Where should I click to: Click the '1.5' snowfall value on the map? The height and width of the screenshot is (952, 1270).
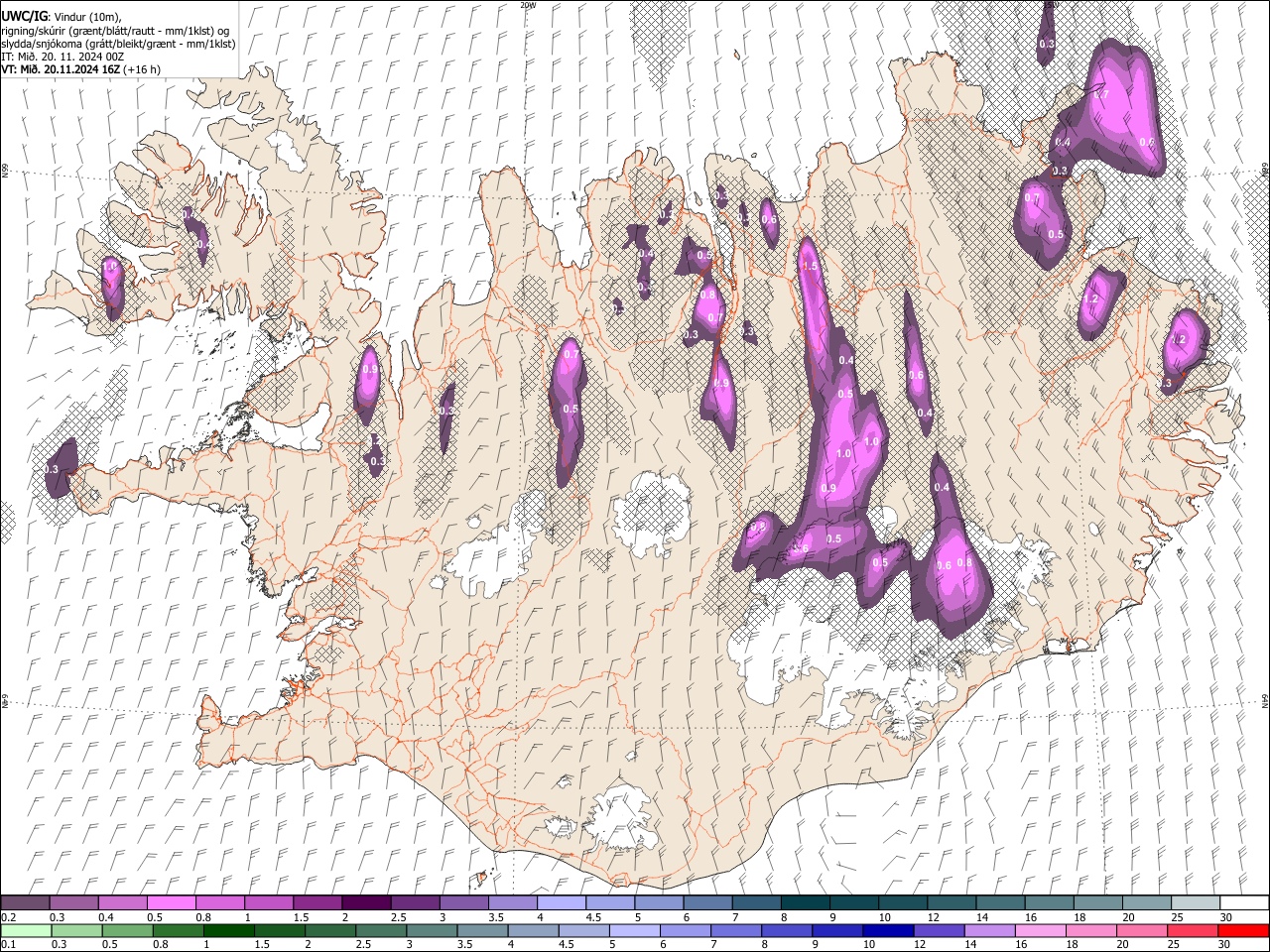tap(810, 267)
